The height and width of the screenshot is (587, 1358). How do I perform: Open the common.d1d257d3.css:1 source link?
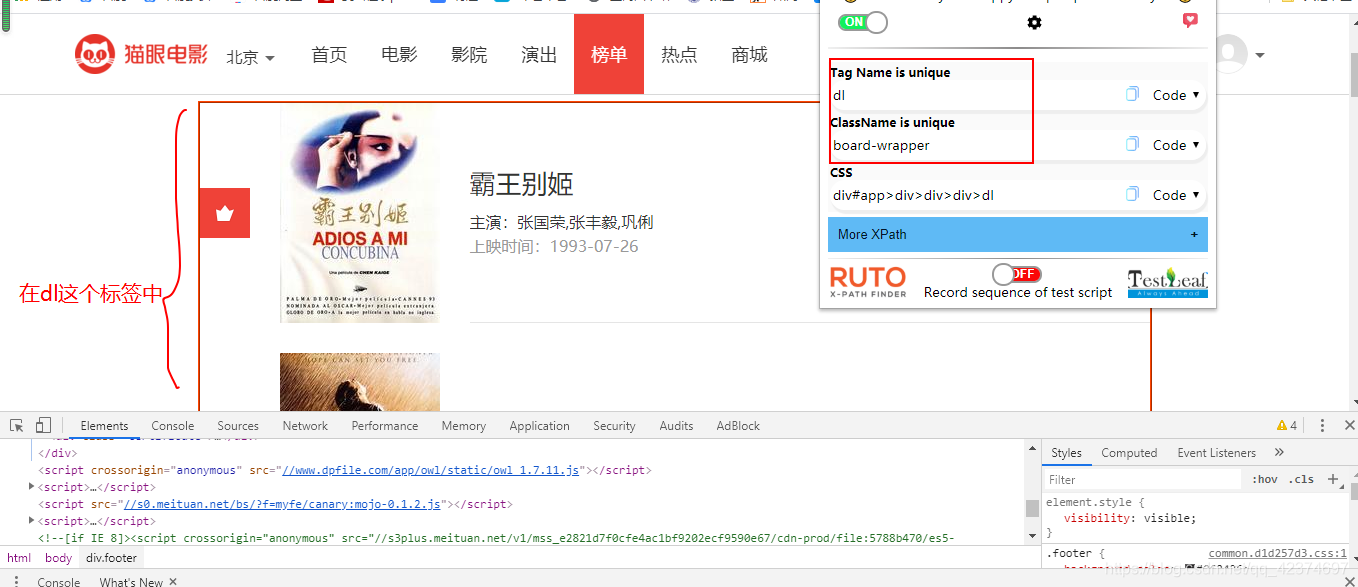[1278, 553]
